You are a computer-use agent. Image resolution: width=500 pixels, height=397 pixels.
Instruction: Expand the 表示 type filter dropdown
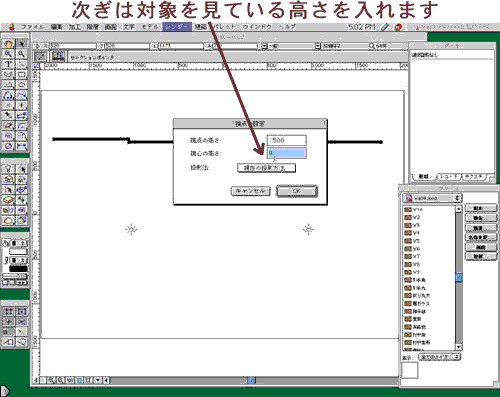439,357
